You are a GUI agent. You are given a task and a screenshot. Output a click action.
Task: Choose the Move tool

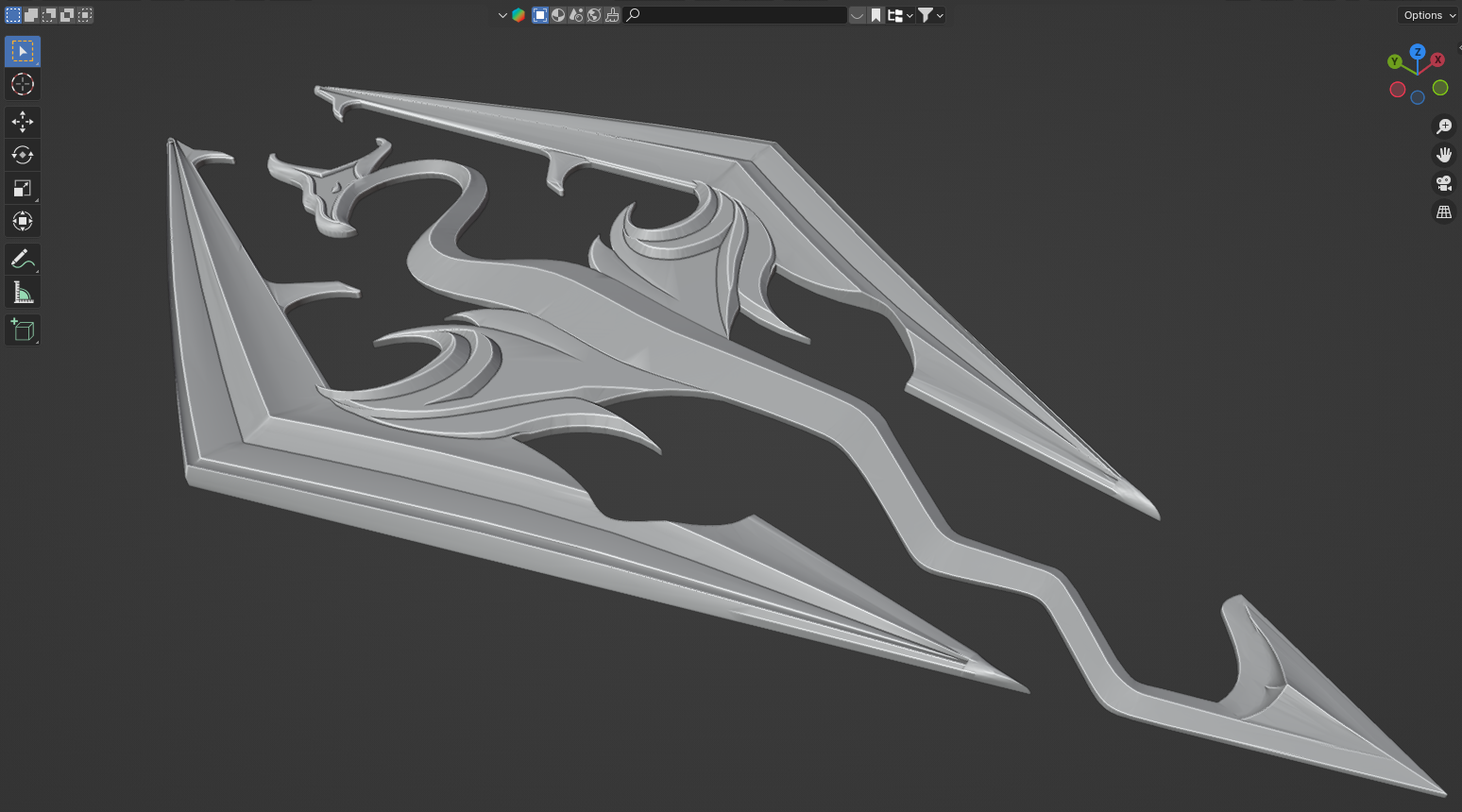coord(23,122)
